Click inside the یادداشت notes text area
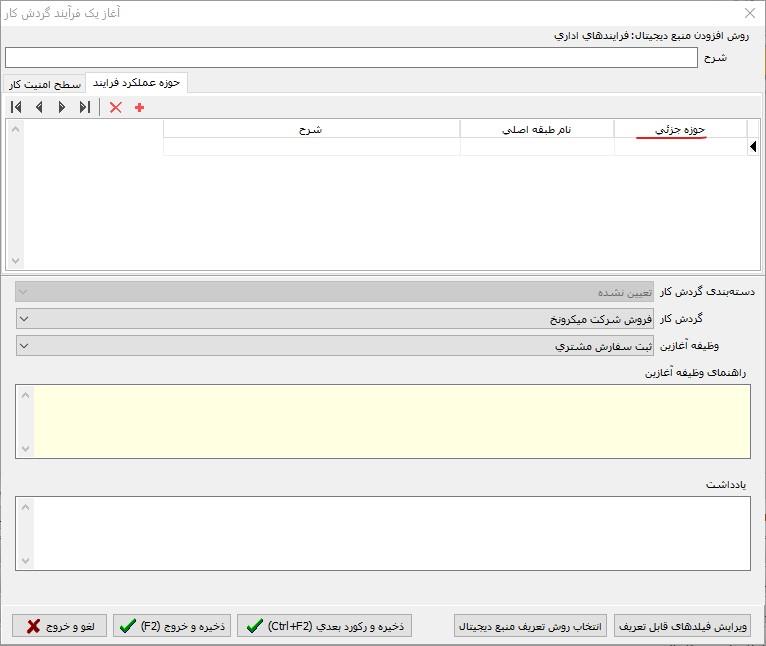766x646 pixels. click(390, 533)
